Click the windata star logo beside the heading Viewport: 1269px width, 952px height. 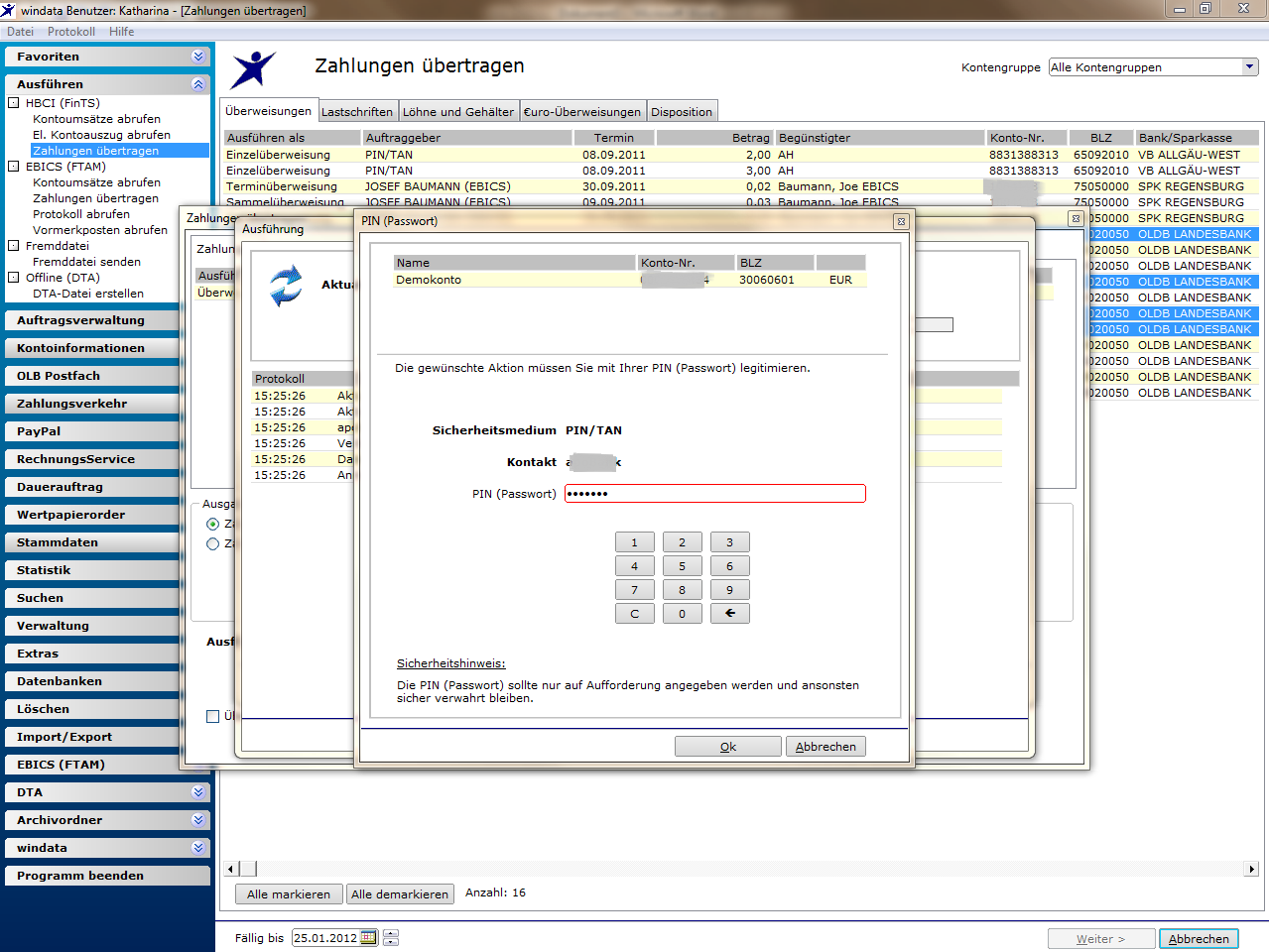point(253,69)
